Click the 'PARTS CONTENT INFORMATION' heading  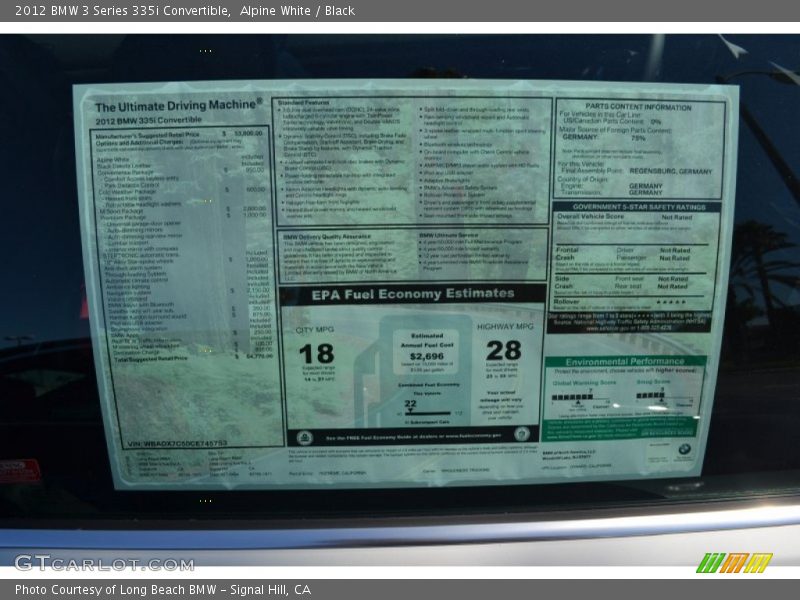638,107
